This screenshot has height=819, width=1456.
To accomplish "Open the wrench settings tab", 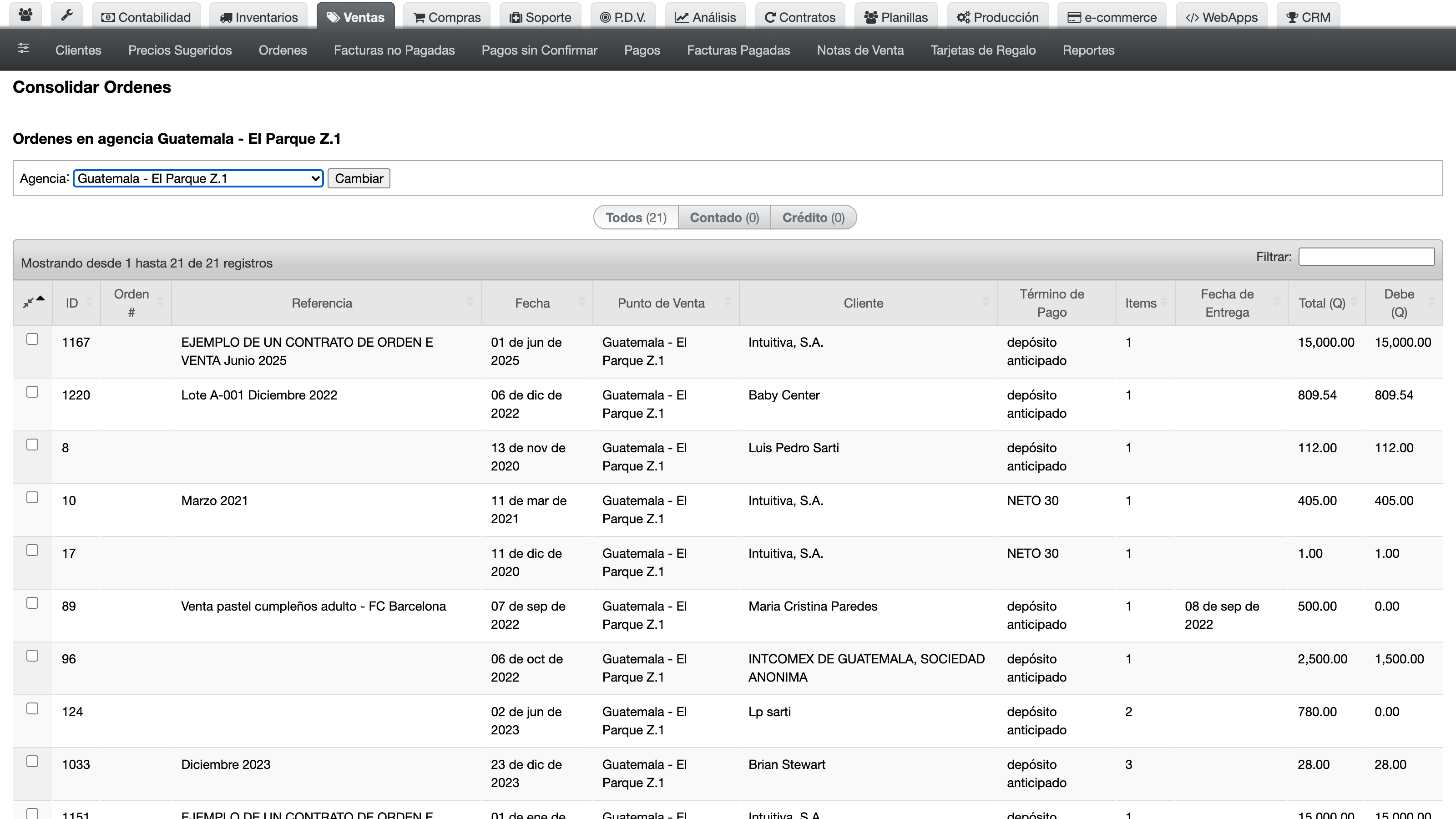I will pyautogui.click(x=67, y=16).
